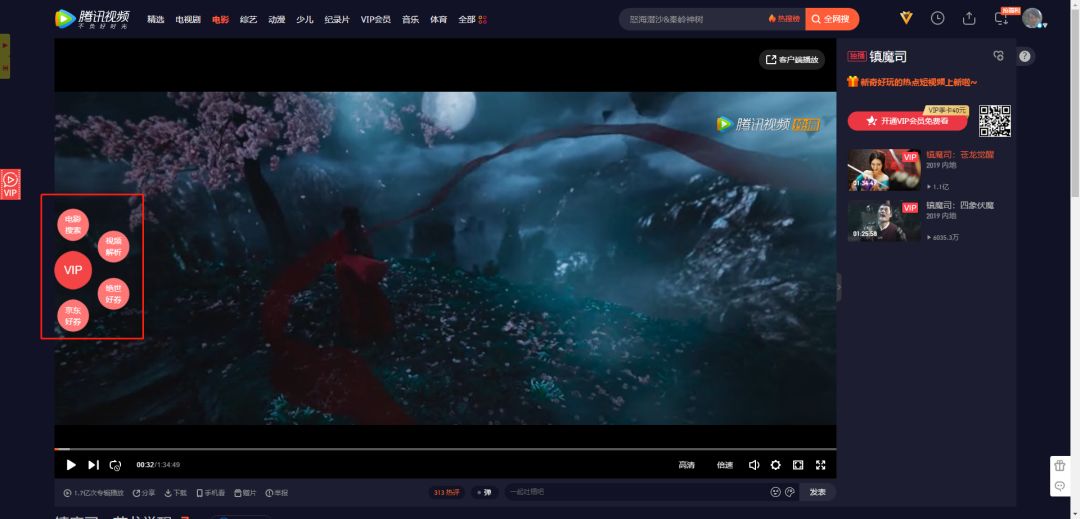Screen dimensions: 1080x519
Task: Click the 镇魔司：四象伏魔 title link
Action: point(959,205)
